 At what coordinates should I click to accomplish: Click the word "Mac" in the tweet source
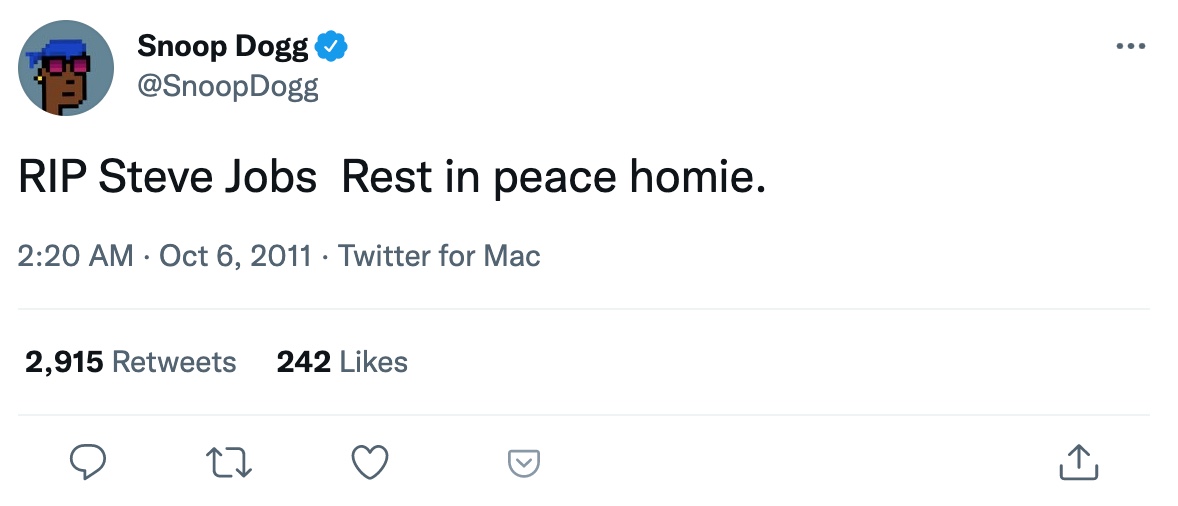[x=512, y=255]
